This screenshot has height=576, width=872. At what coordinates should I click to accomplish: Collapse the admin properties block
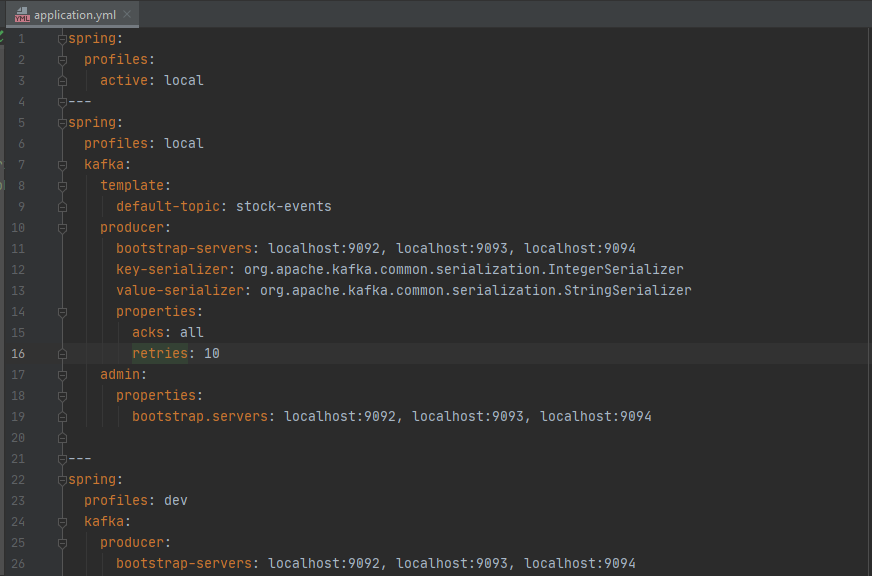point(62,395)
